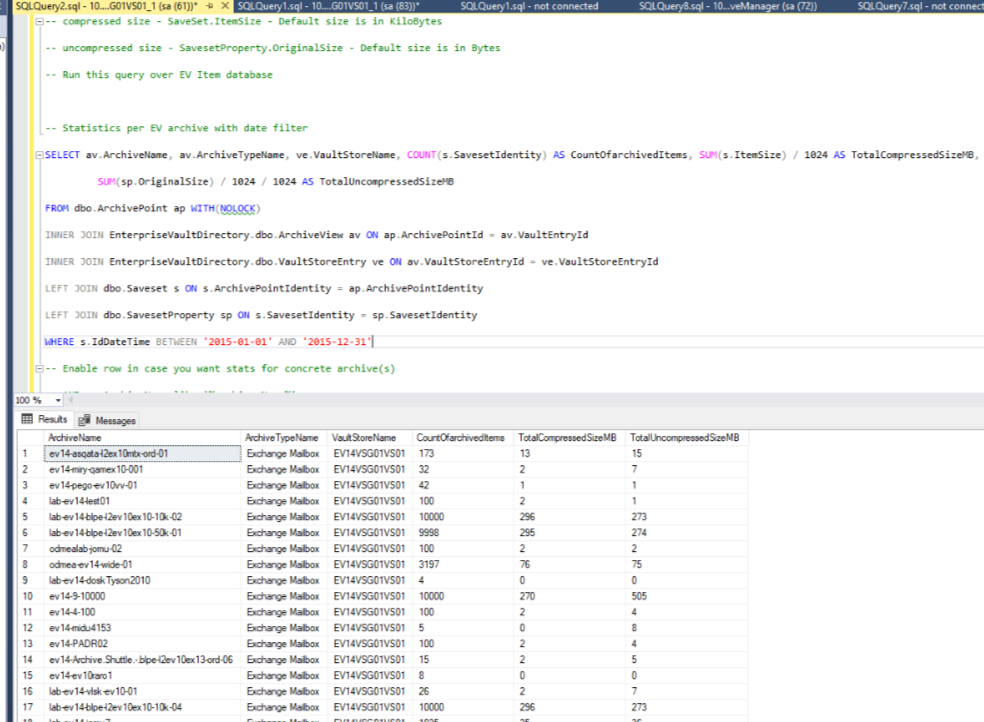Click the lab-ev14-test01 archive cell
The image size is (984, 722).
coord(80,501)
